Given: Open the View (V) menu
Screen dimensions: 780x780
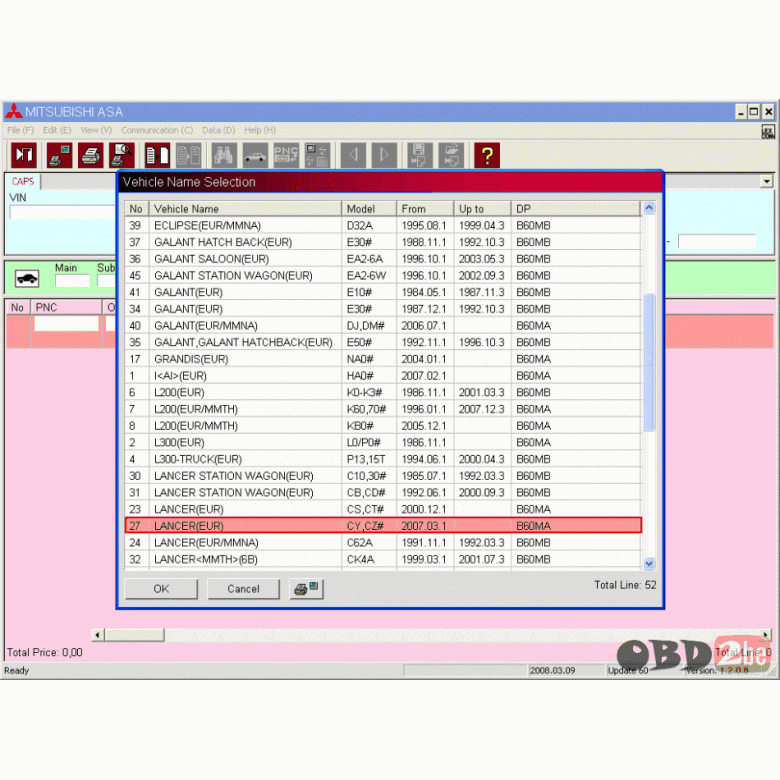Looking at the screenshot, I should (x=96, y=130).
